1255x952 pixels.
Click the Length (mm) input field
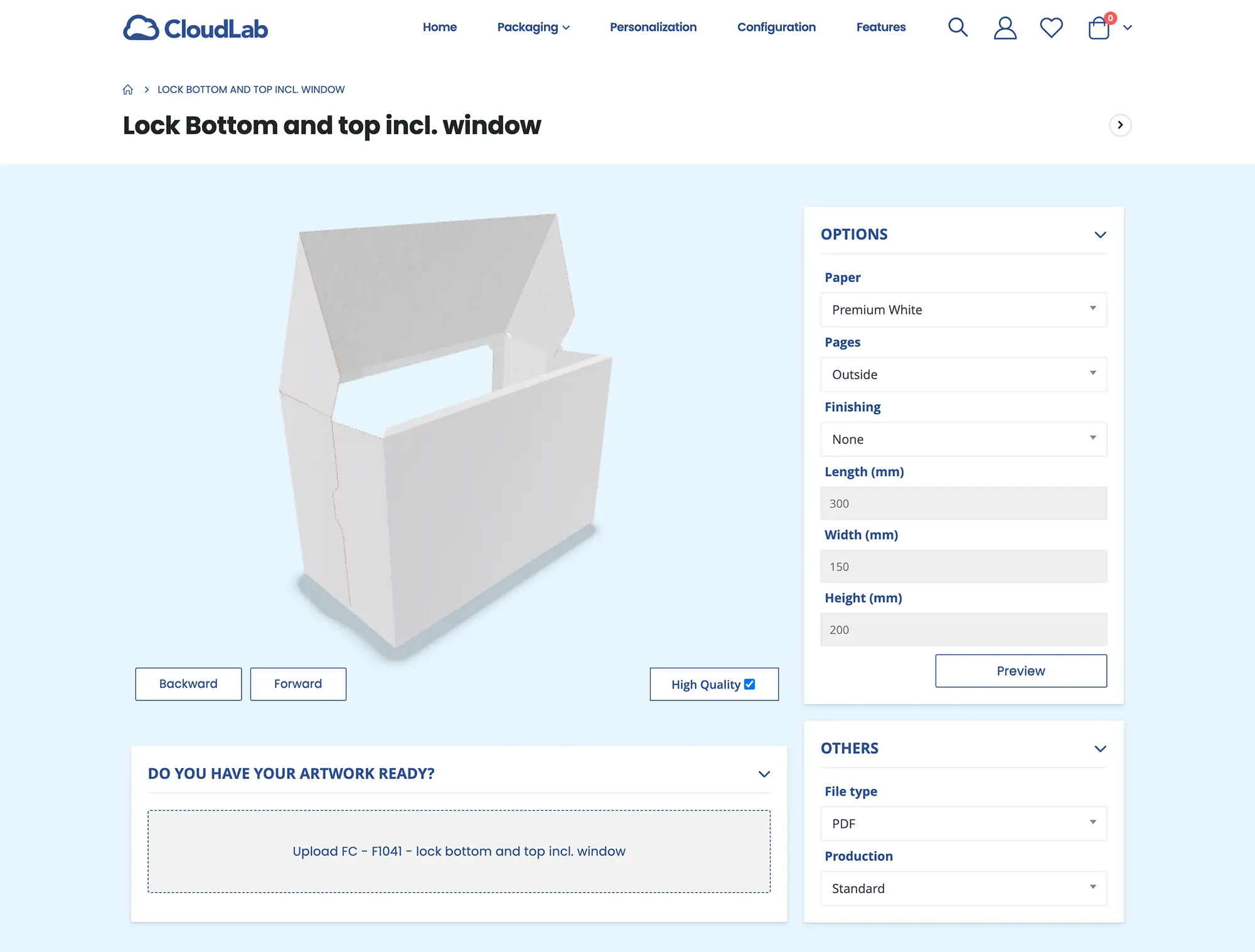(x=963, y=503)
